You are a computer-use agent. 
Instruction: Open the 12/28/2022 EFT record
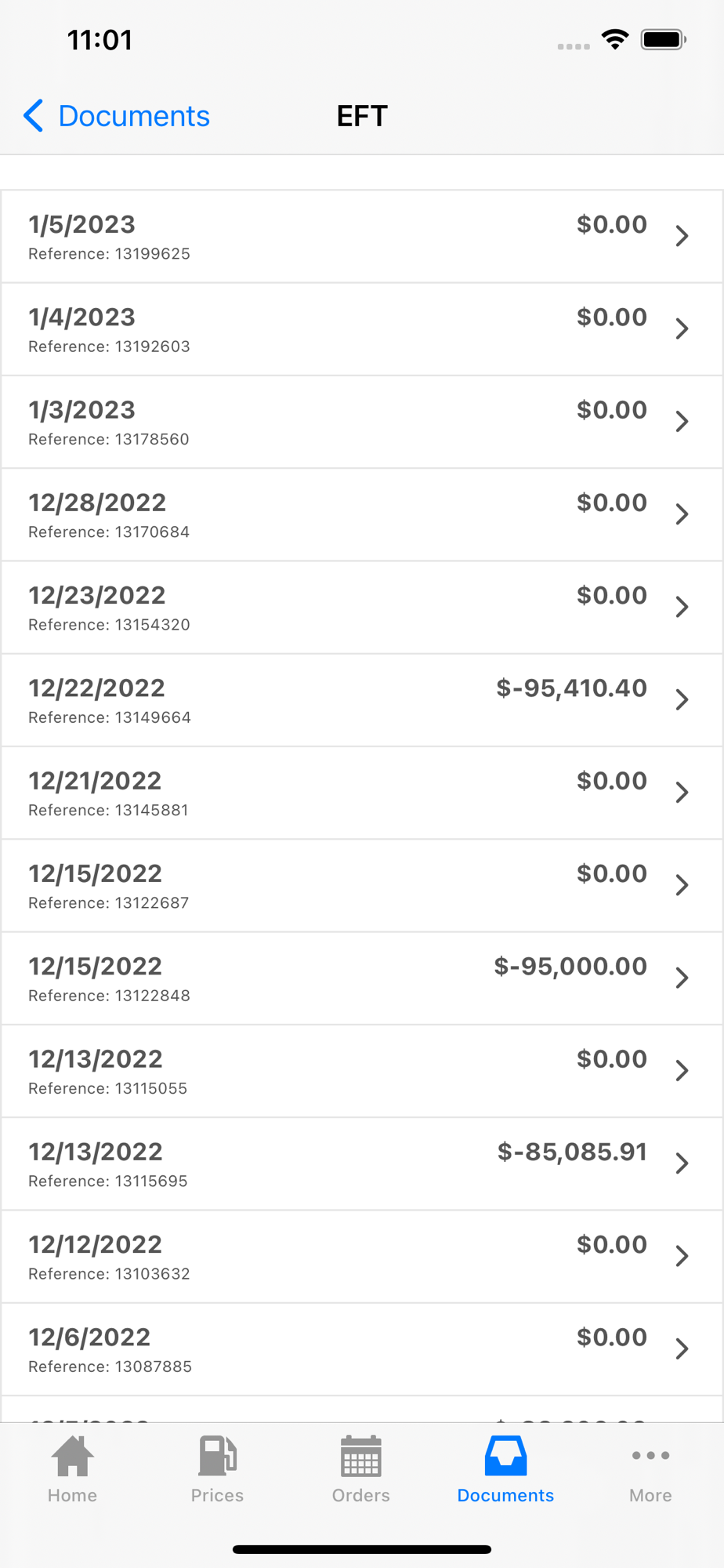[x=362, y=514]
